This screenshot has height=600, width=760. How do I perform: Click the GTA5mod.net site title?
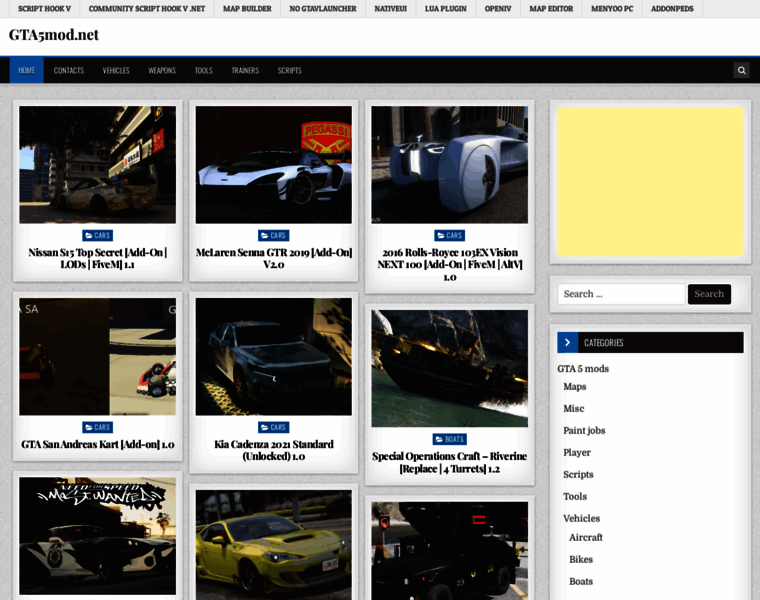(x=54, y=35)
